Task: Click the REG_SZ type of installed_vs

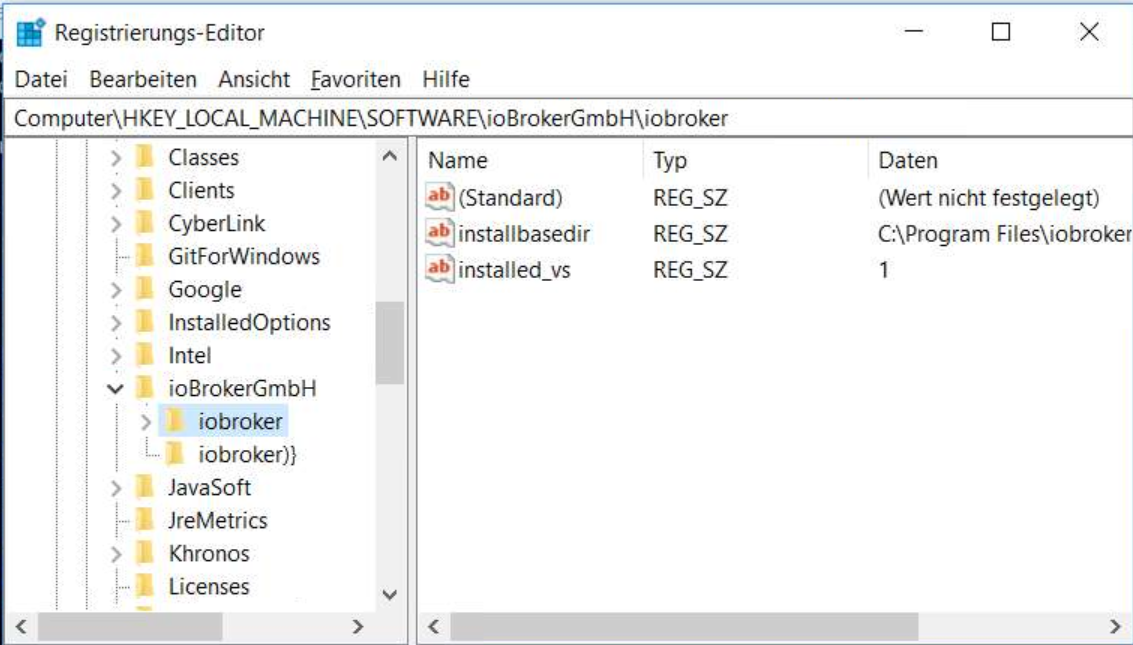Action: click(x=690, y=269)
